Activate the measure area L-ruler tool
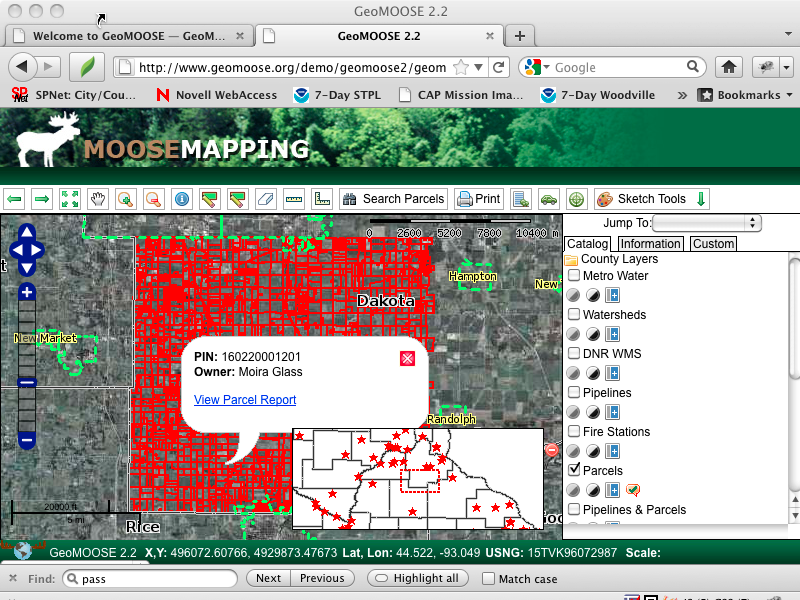Image resolution: width=800 pixels, height=600 pixels. pos(321,199)
